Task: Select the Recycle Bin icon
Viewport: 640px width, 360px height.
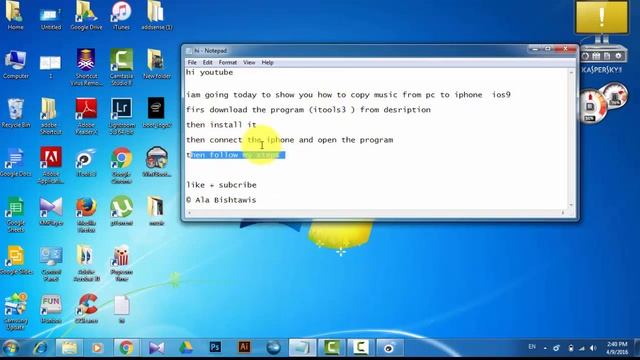Action: [x=16, y=113]
